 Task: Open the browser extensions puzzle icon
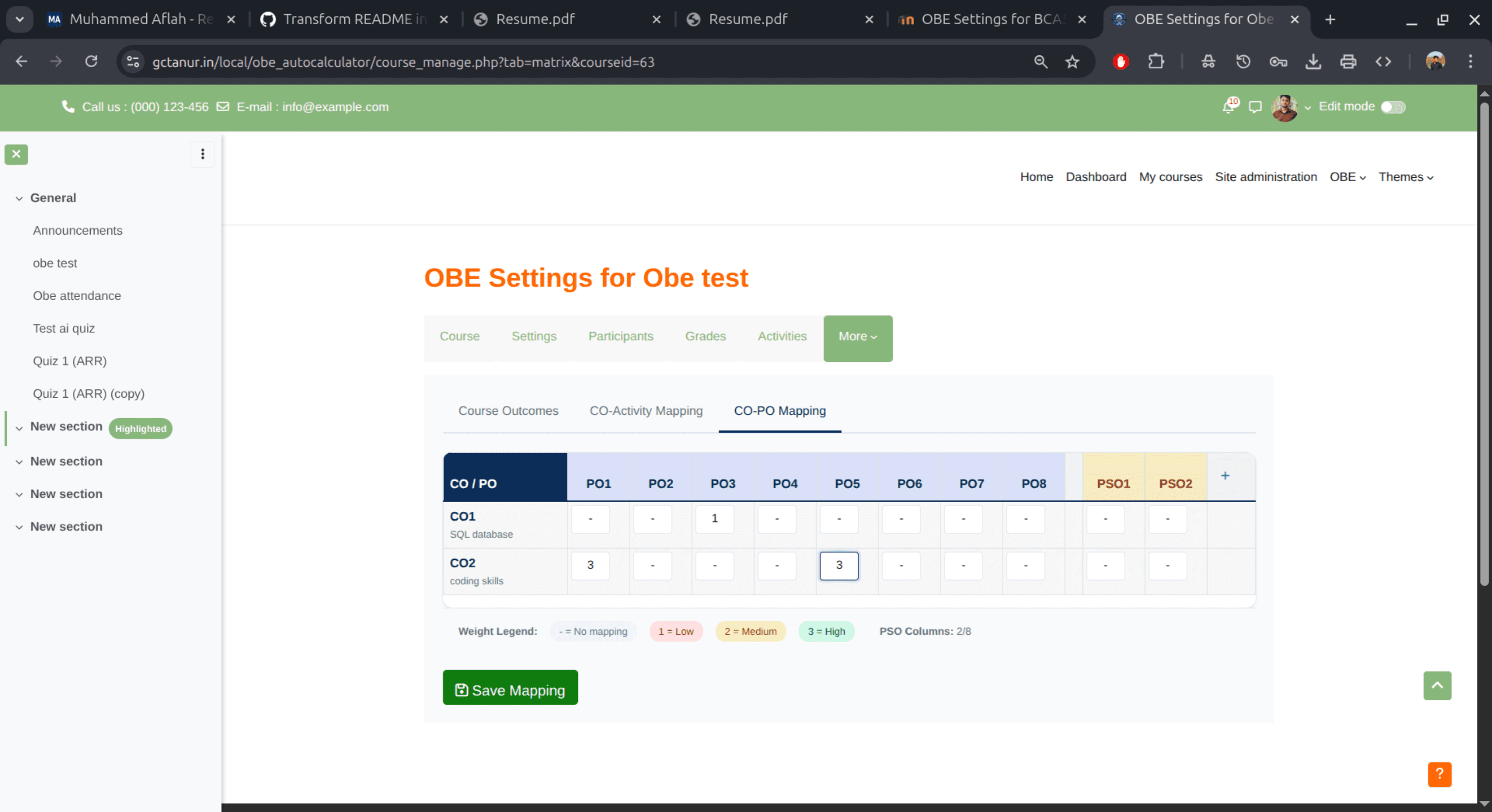(x=1156, y=62)
